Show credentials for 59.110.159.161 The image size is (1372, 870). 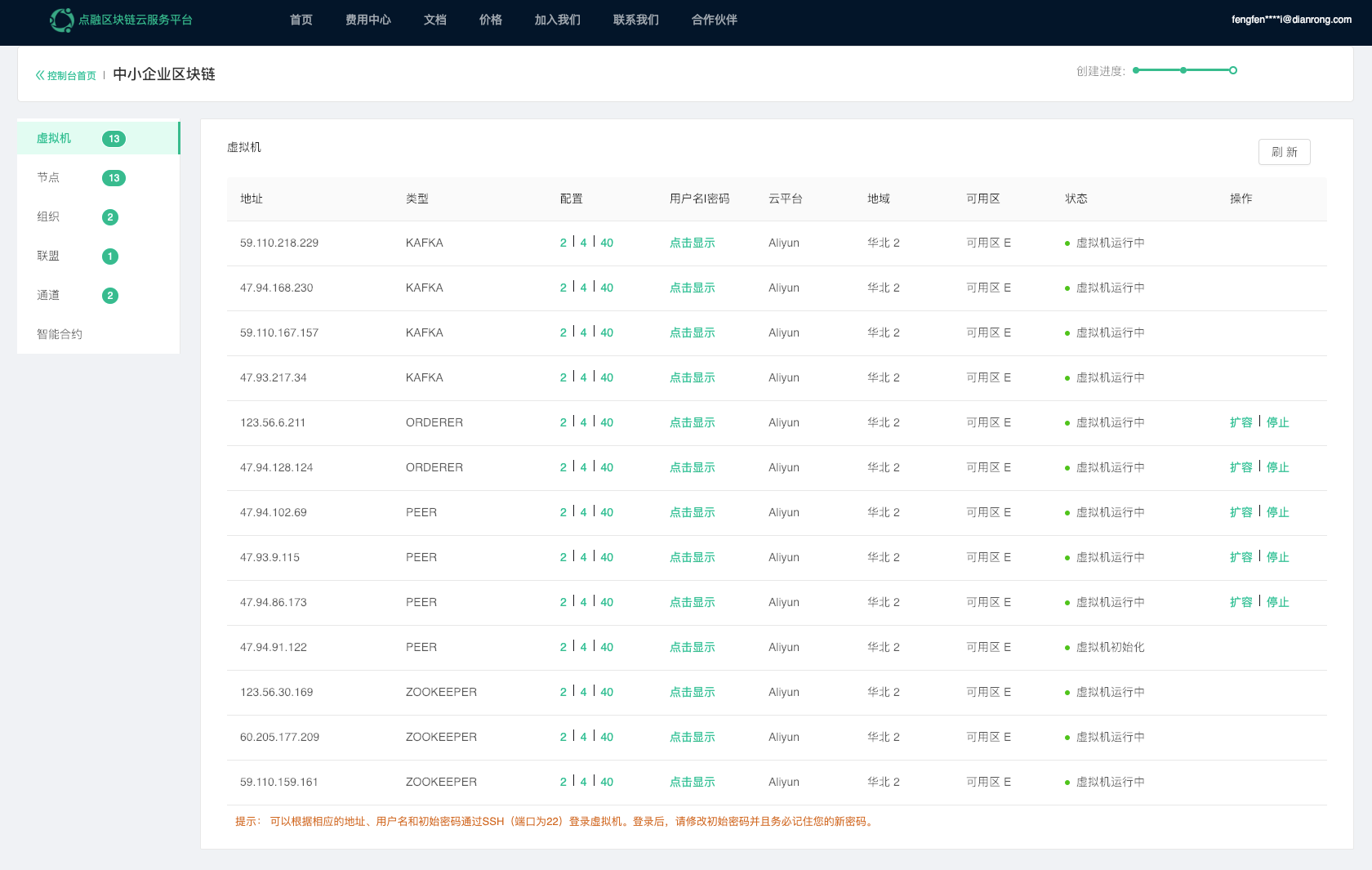click(693, 782)
